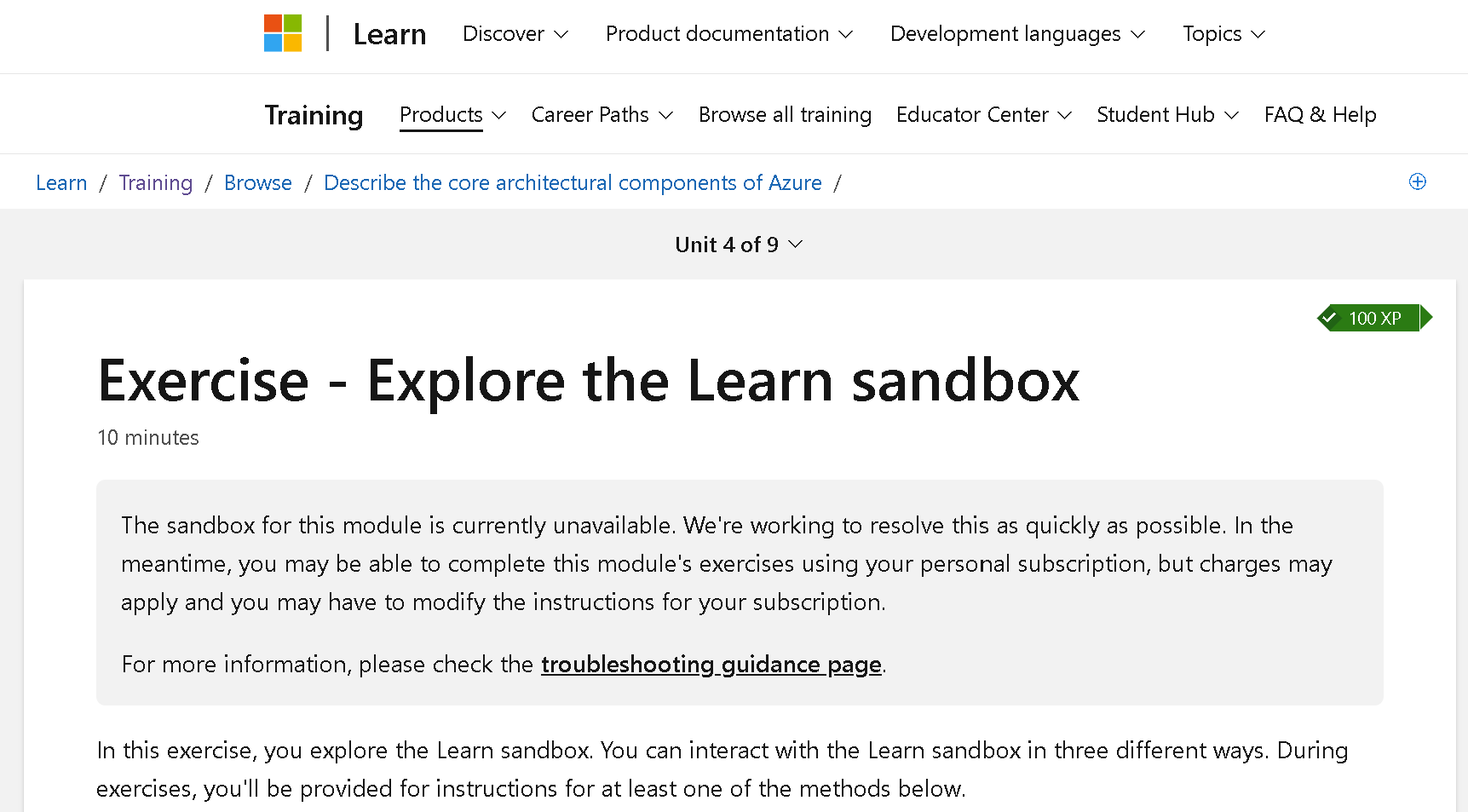
Task: Expand the Educator Center menu
Action: (984, 115)
